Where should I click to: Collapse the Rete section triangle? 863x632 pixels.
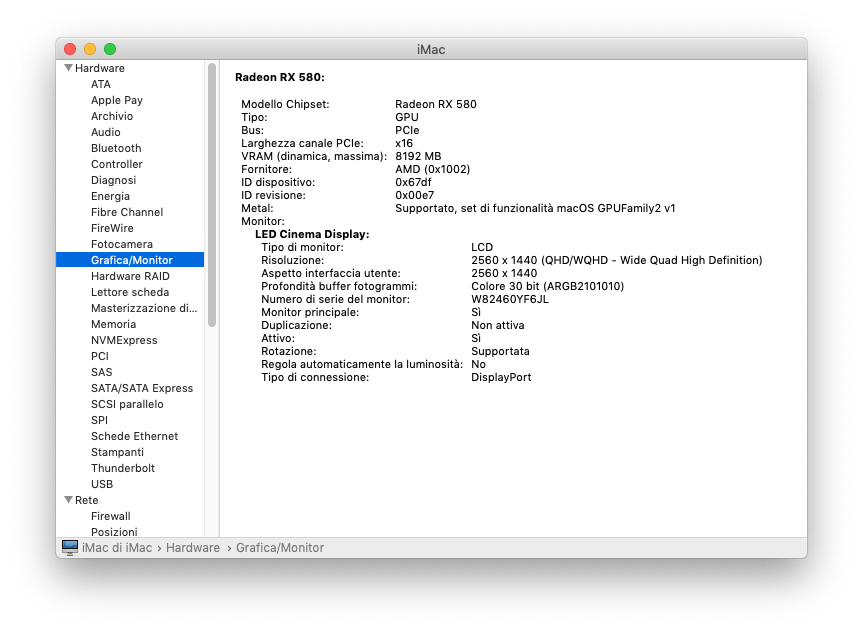68,500
